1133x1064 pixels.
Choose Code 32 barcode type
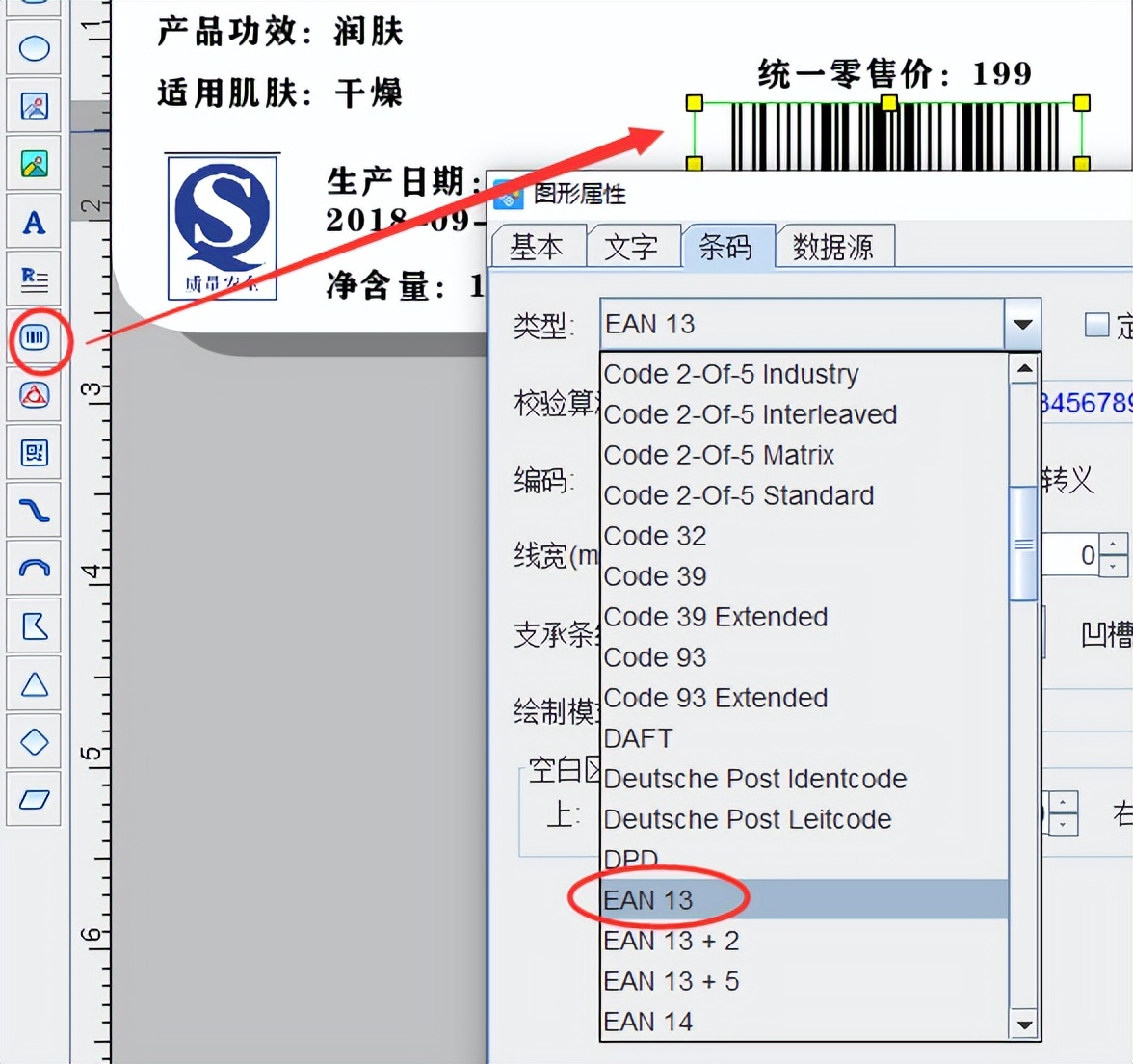click(804, 536)
